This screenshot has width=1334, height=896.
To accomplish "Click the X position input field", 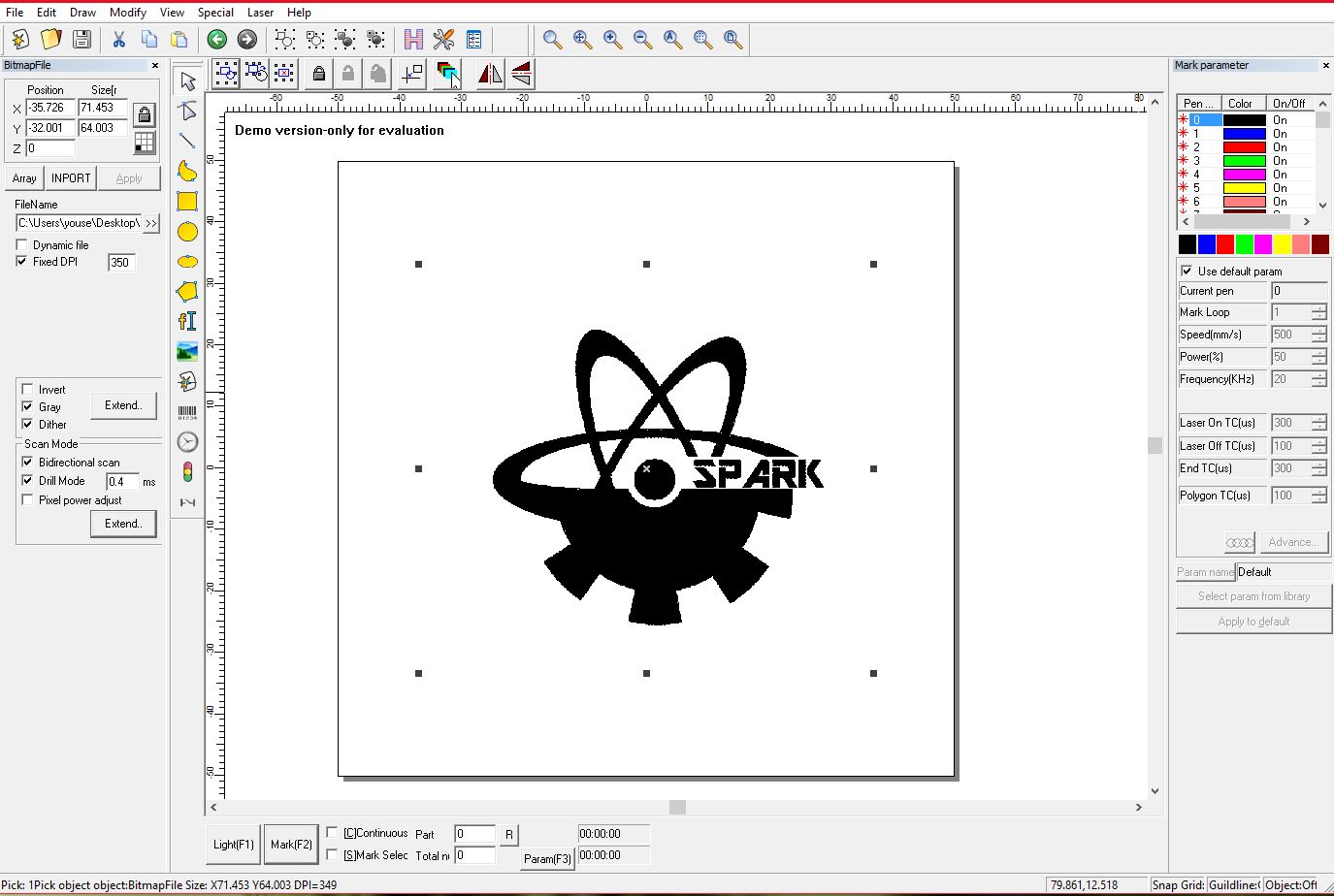I will pyautogui.click(x=50, y=108).
